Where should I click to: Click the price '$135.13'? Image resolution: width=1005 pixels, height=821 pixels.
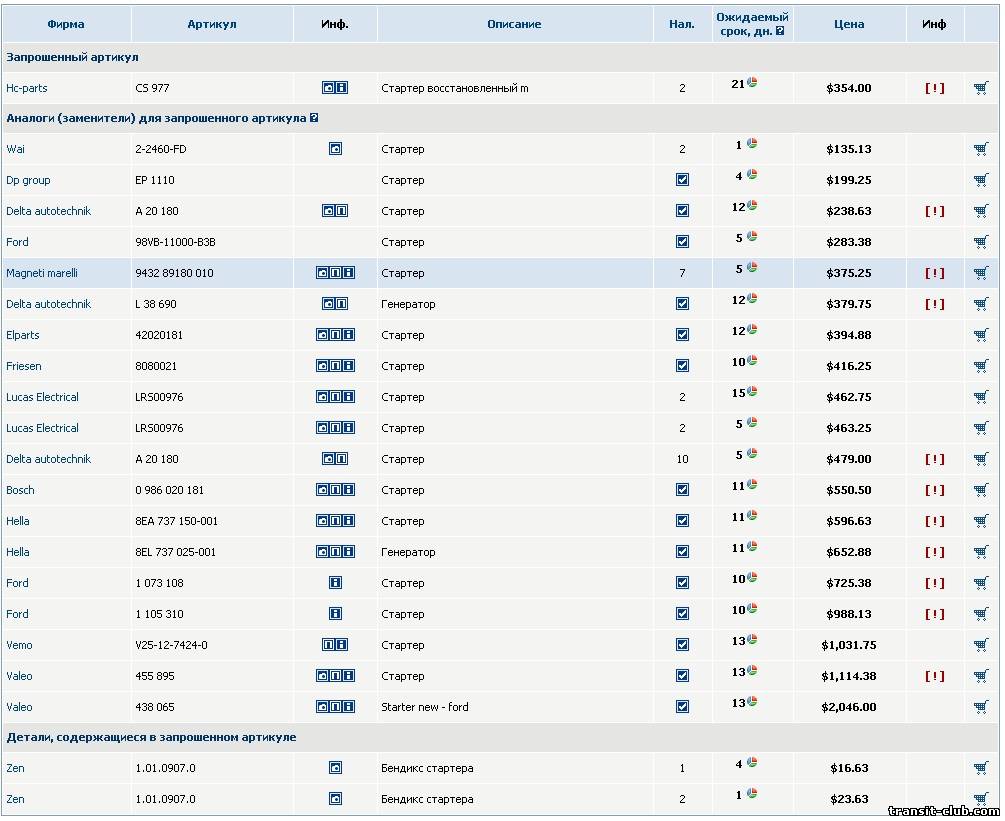click(x=849, y=149)
